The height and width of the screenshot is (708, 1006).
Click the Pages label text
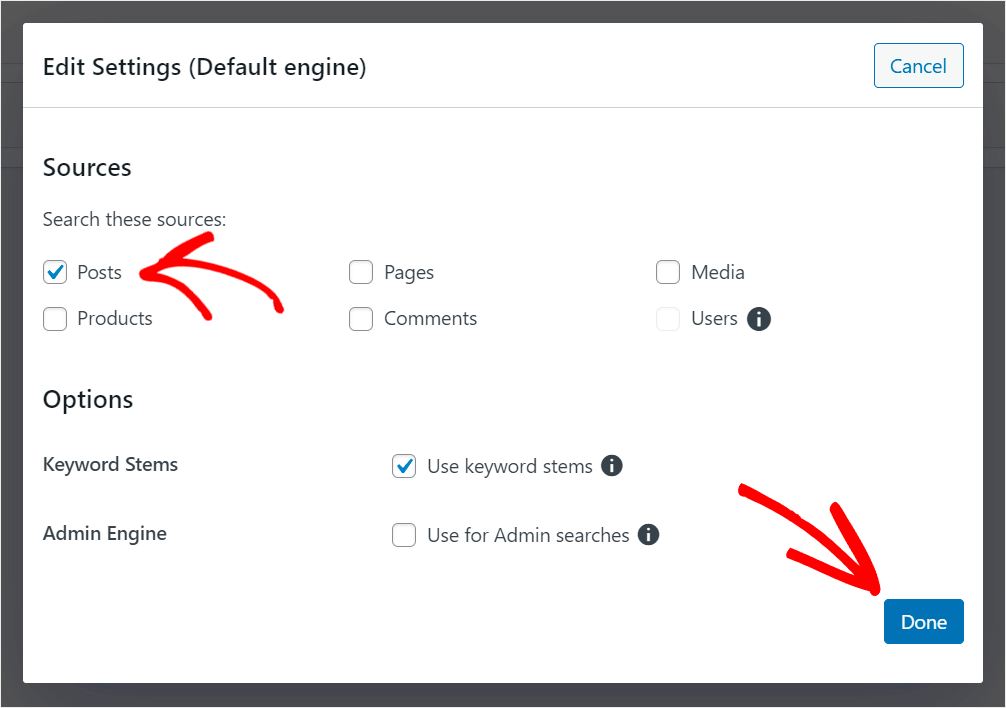click(x=409, y=273)
